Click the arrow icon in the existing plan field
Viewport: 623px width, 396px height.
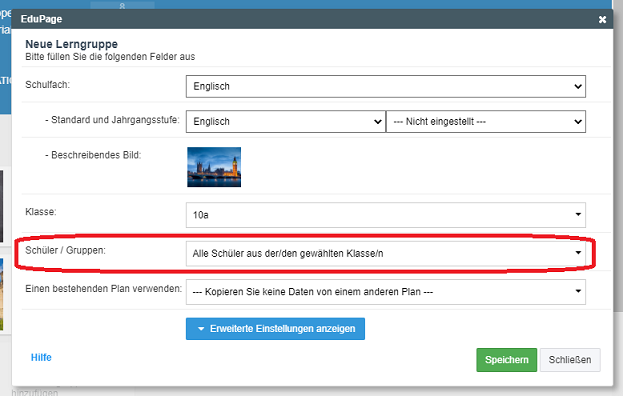pos(578,291)
